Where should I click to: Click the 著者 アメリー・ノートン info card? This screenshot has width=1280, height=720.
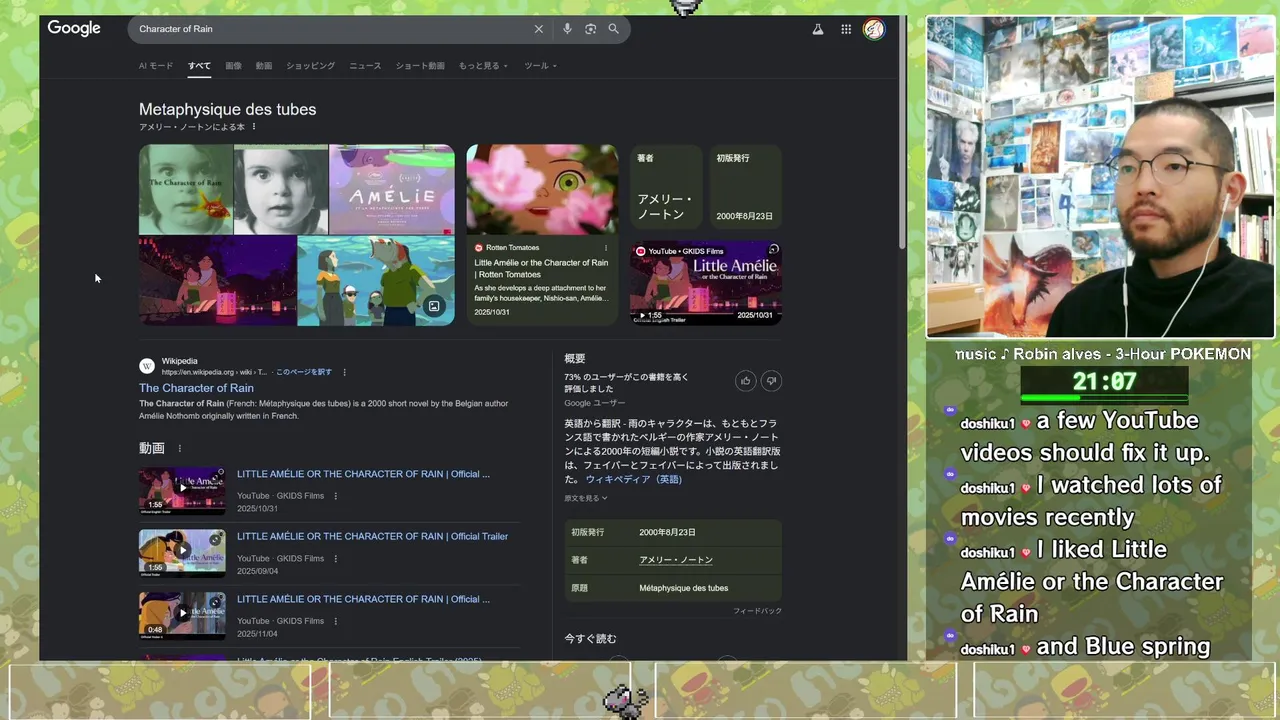click(x=666, y=187)
